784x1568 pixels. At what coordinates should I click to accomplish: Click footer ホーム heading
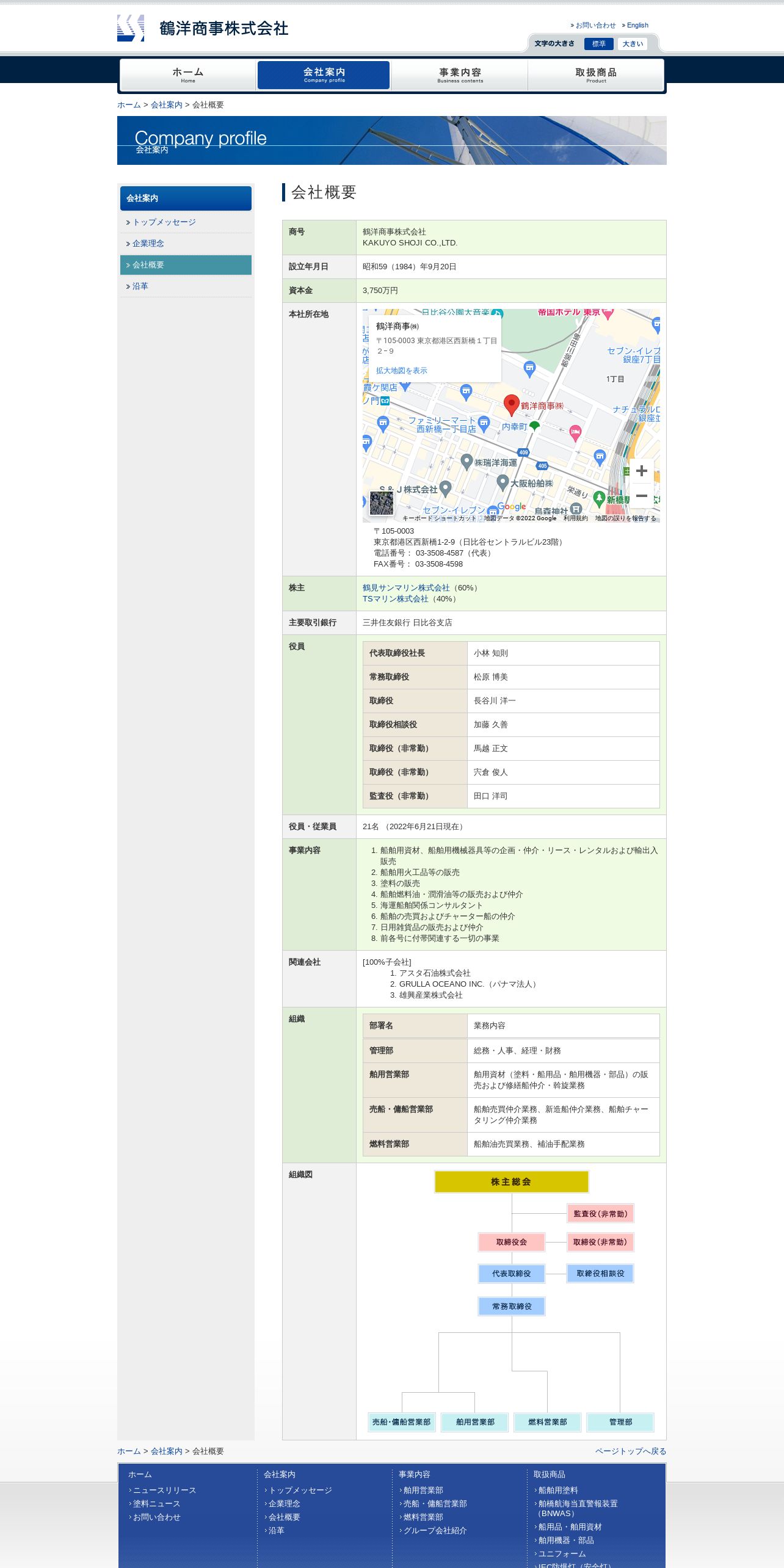point(140,1475)
